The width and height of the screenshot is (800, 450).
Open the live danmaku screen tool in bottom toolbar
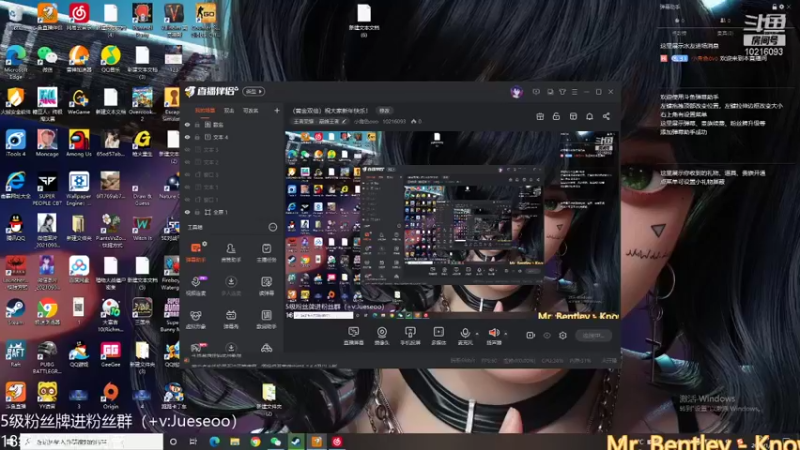click(353, 336)
